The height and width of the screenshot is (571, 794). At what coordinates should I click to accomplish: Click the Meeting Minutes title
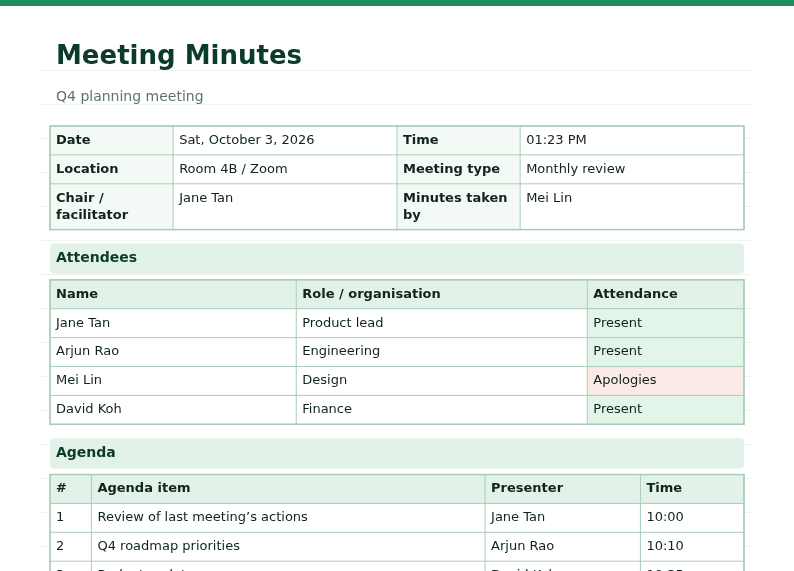(179, 55)
